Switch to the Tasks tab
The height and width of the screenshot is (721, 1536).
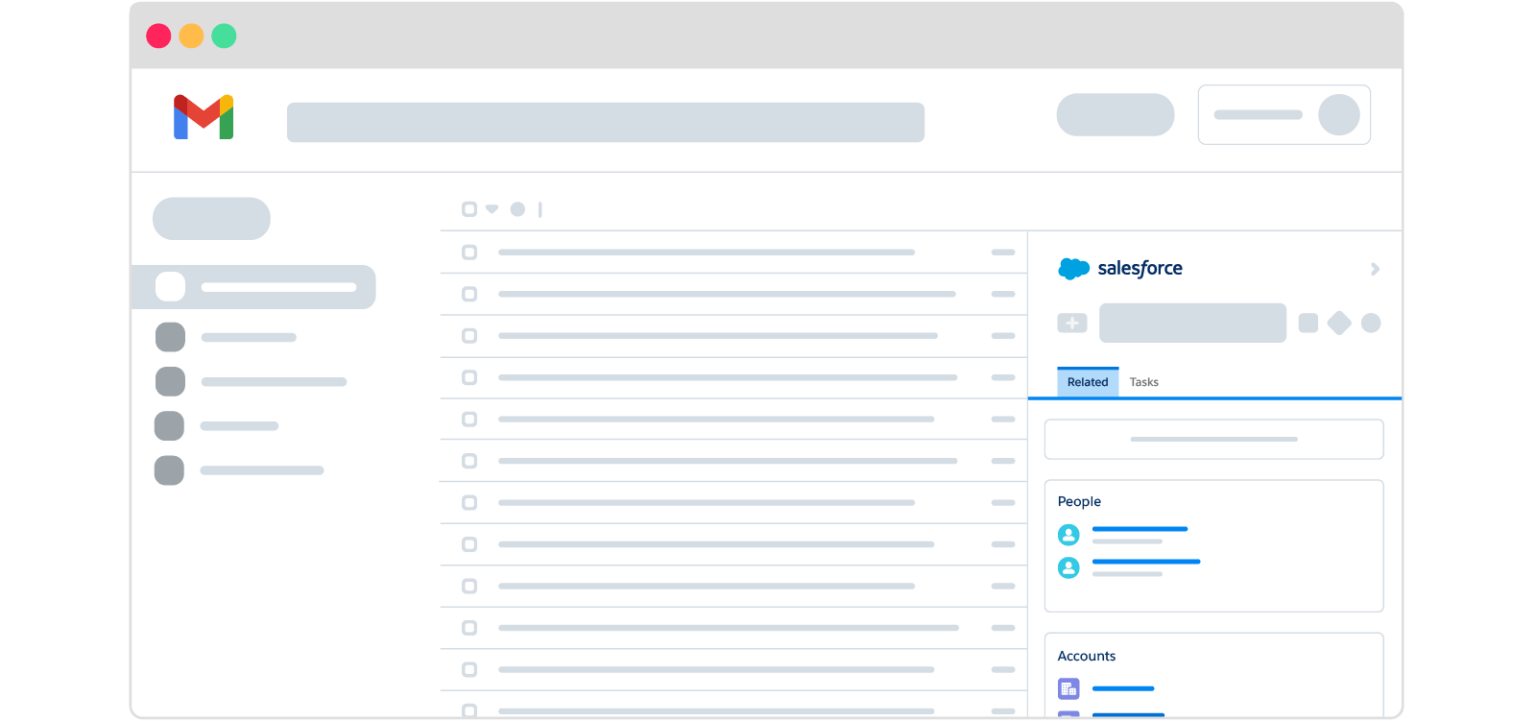[1143, 381]
